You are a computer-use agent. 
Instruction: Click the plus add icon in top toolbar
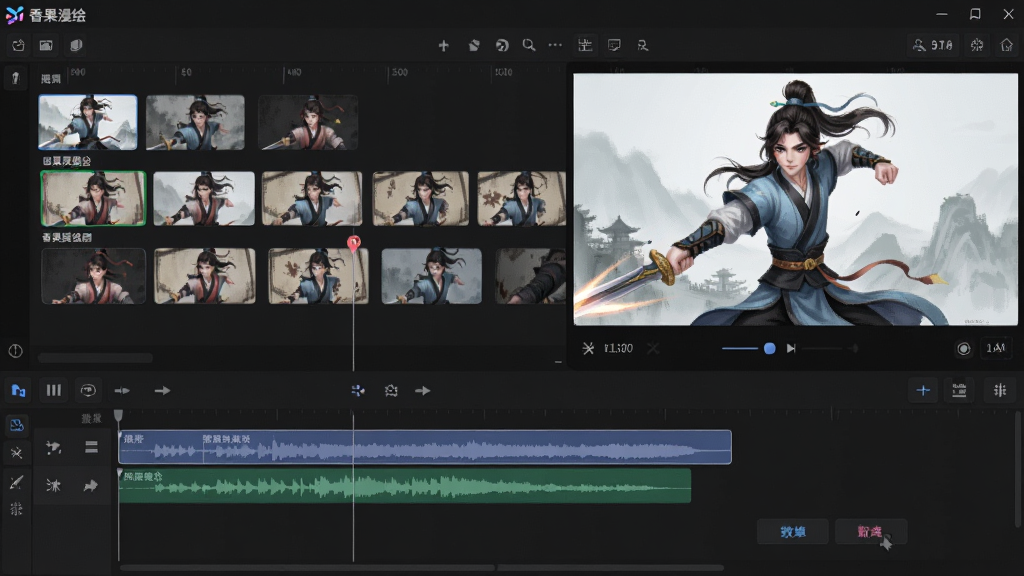443,45
